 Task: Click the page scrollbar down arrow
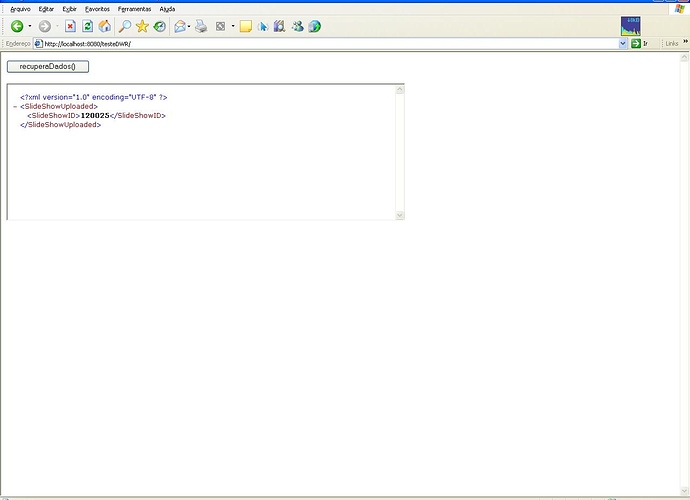[684, 491]
